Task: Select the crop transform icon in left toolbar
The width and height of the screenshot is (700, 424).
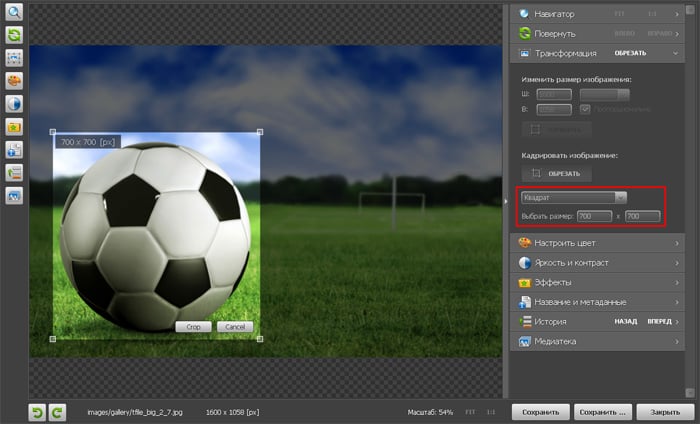Action: pos(15,58)
